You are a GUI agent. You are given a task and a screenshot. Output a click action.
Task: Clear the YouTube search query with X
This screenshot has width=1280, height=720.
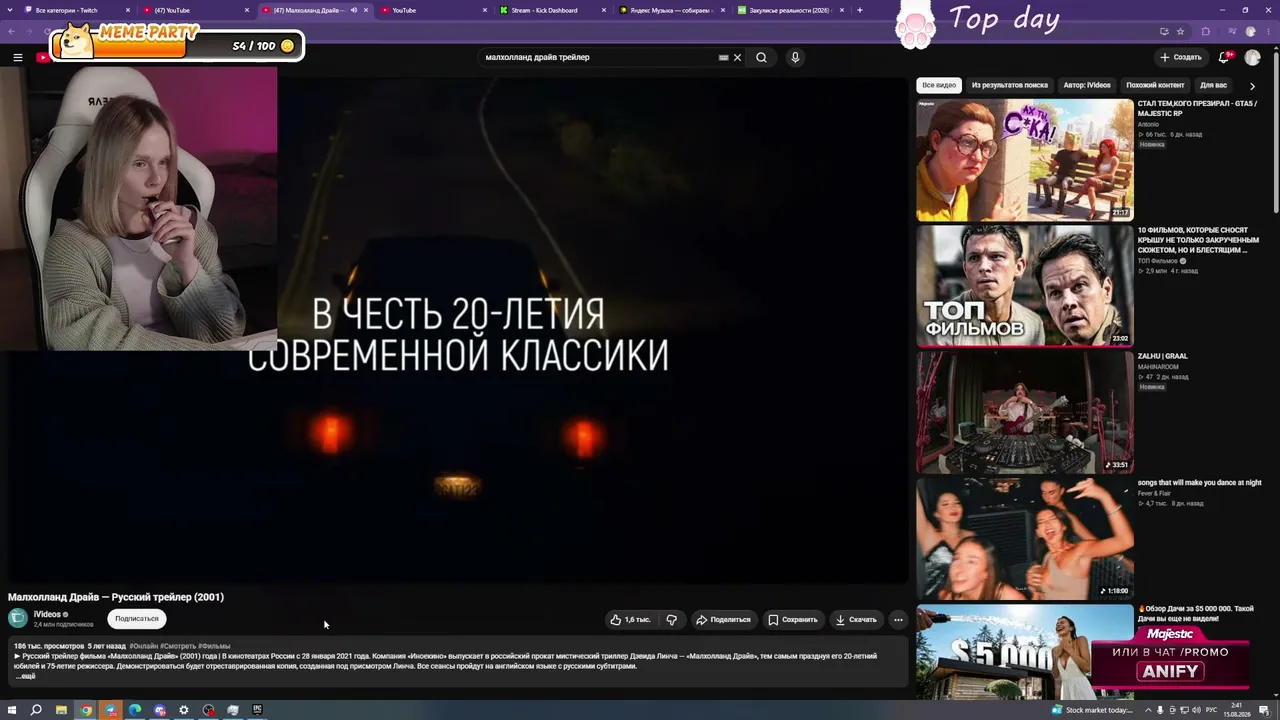click(x=738, y=57)
